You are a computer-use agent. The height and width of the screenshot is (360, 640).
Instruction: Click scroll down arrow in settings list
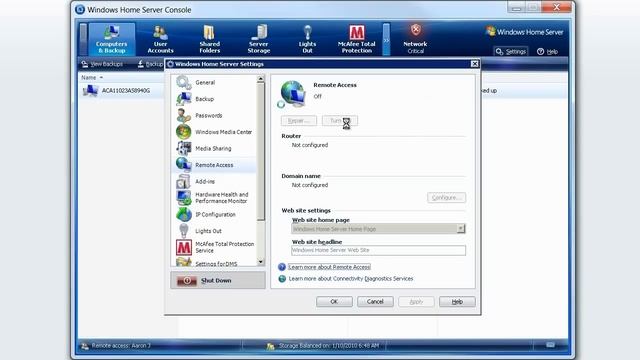260,262
